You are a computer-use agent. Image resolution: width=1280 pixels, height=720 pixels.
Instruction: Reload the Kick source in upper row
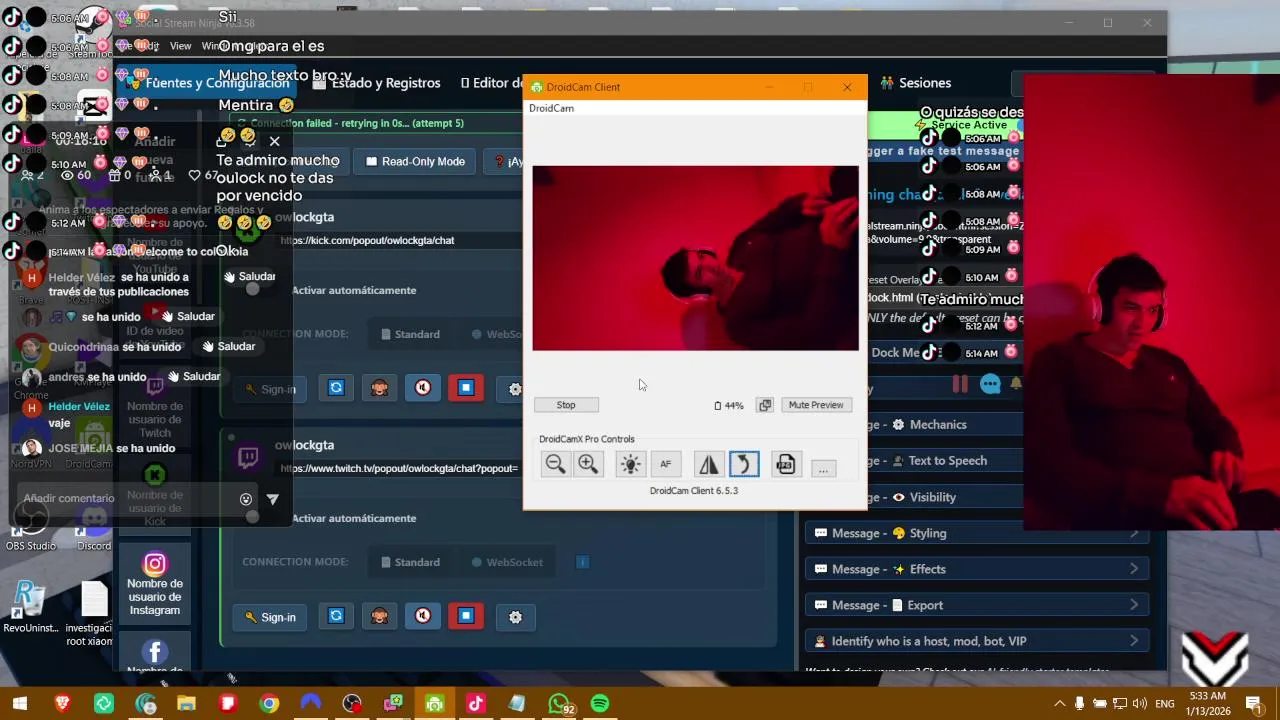(336, 387)
